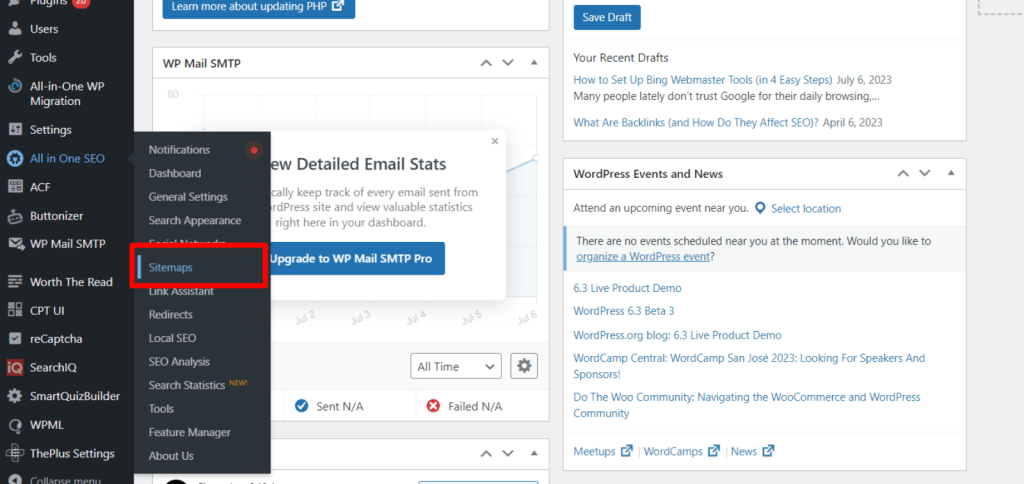Open ThePlus Settings sidebar icon

click(15, 453)
